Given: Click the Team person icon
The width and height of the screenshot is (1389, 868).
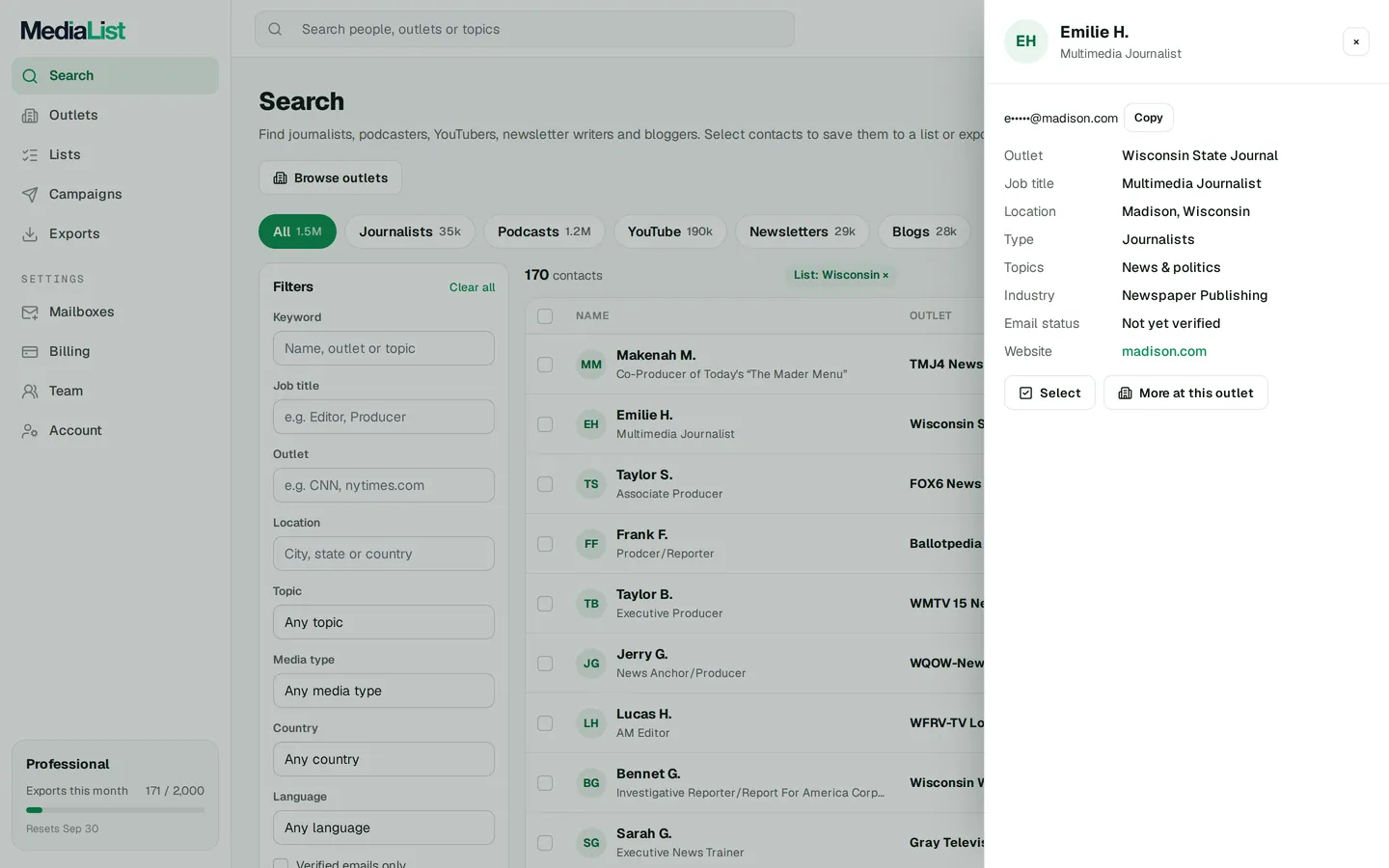Looking at the screenshot, I should pyautogui.click(x=30, y=392).
